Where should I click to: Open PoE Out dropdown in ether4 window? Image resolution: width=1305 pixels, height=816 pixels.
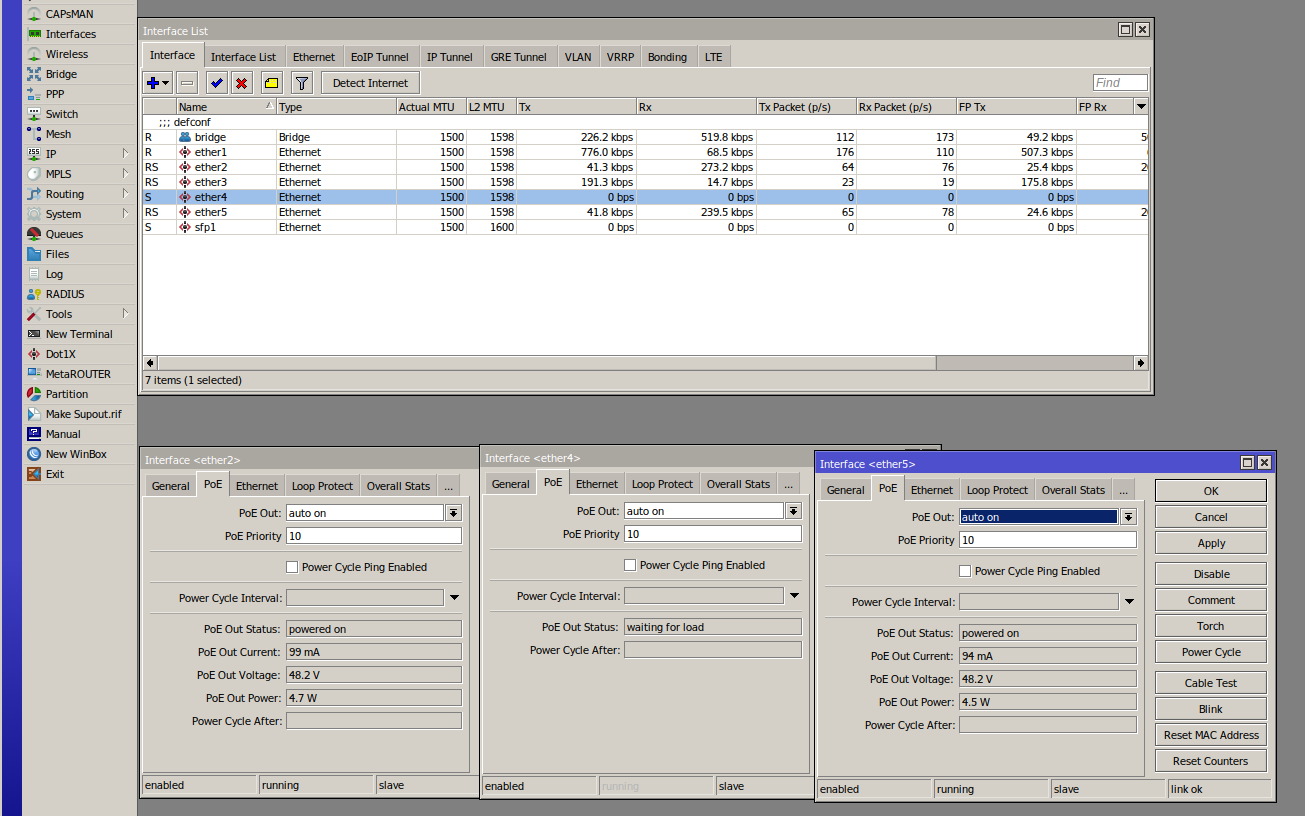click(794, 511)
